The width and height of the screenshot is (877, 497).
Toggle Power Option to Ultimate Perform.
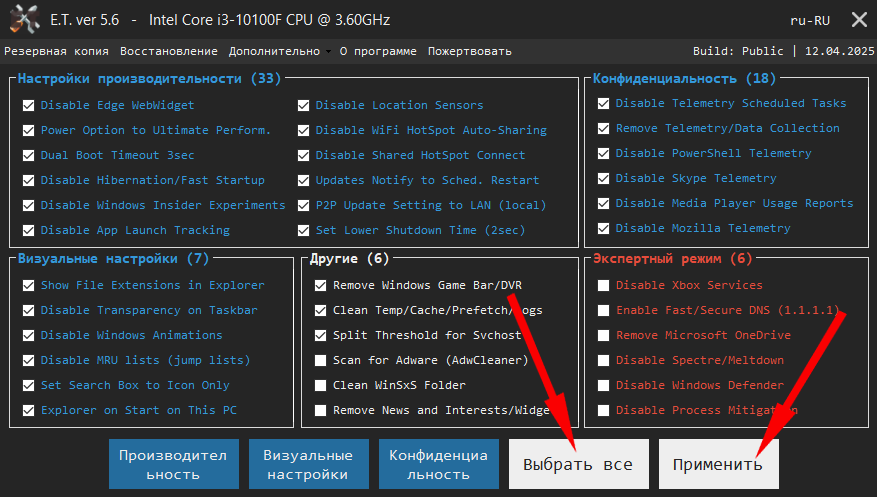[x=29, y=130]
